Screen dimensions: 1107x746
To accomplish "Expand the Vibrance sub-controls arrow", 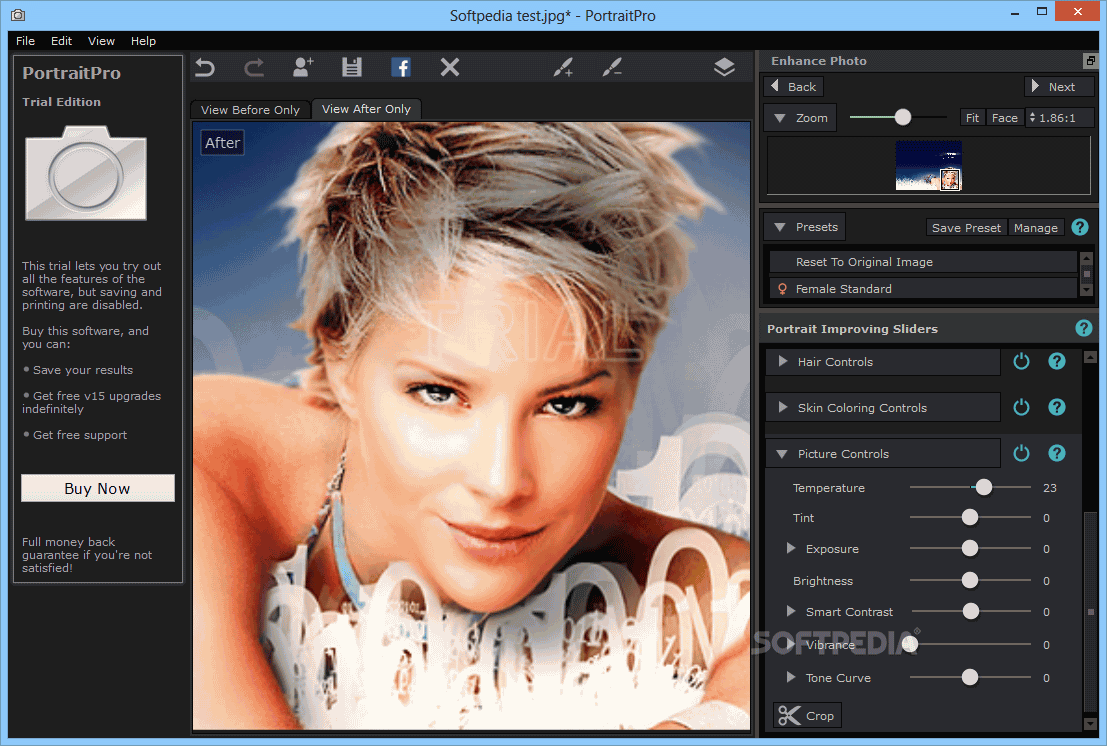I will pyautogui.click(x=791, y=644).
